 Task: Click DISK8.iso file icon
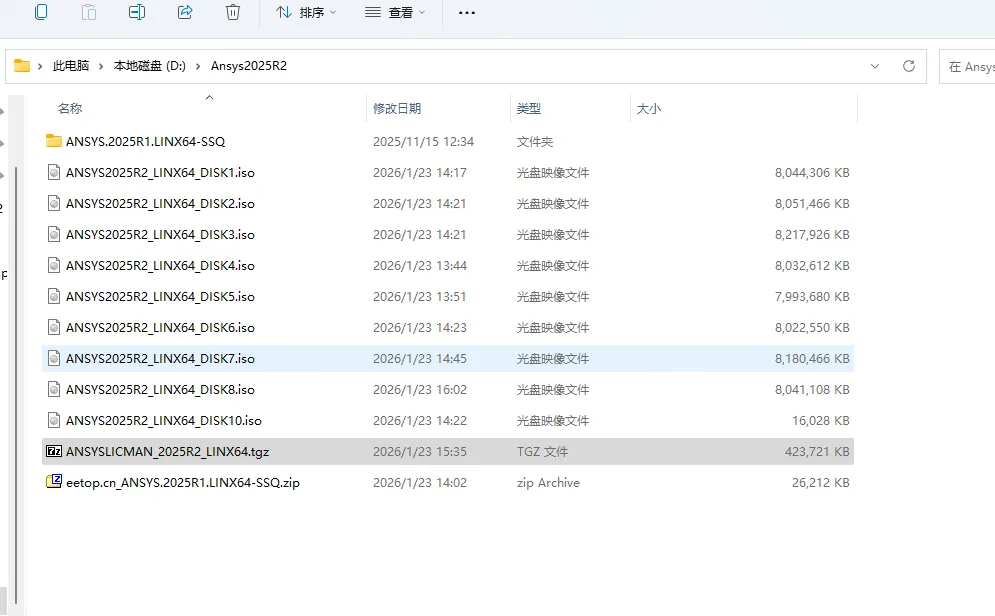(54, 390)
